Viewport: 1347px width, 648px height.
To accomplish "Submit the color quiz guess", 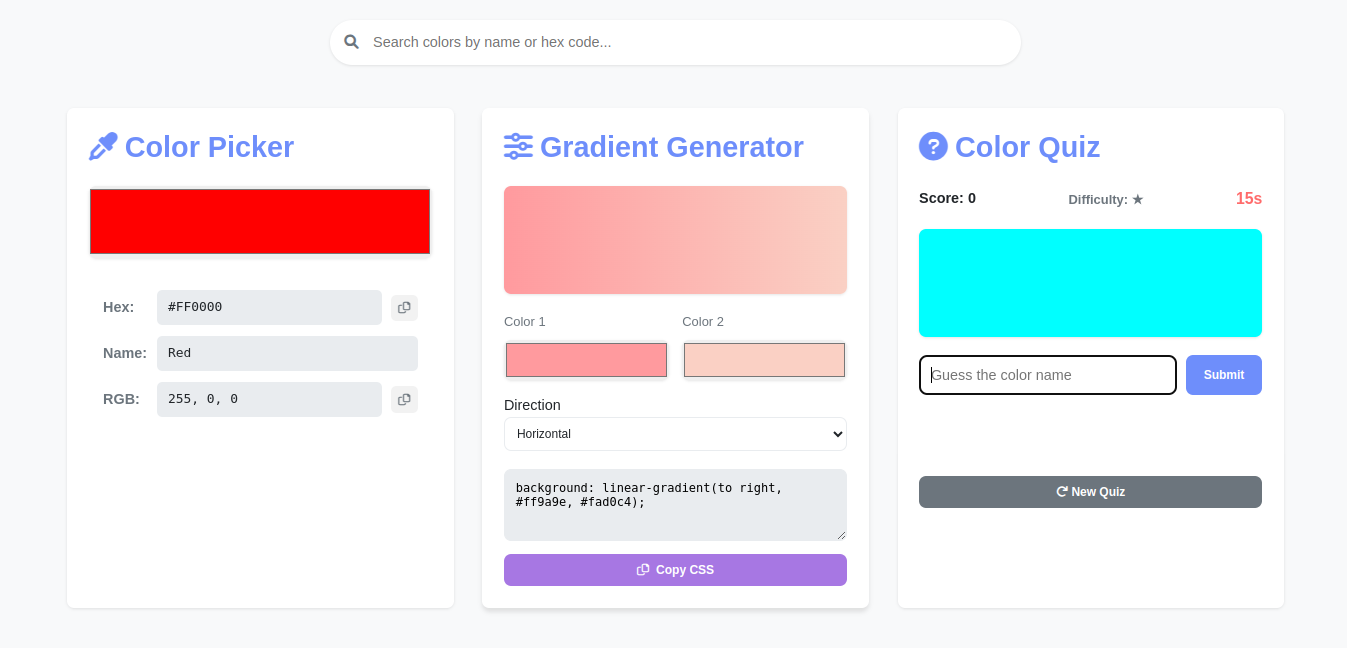I will [1223, 375].
